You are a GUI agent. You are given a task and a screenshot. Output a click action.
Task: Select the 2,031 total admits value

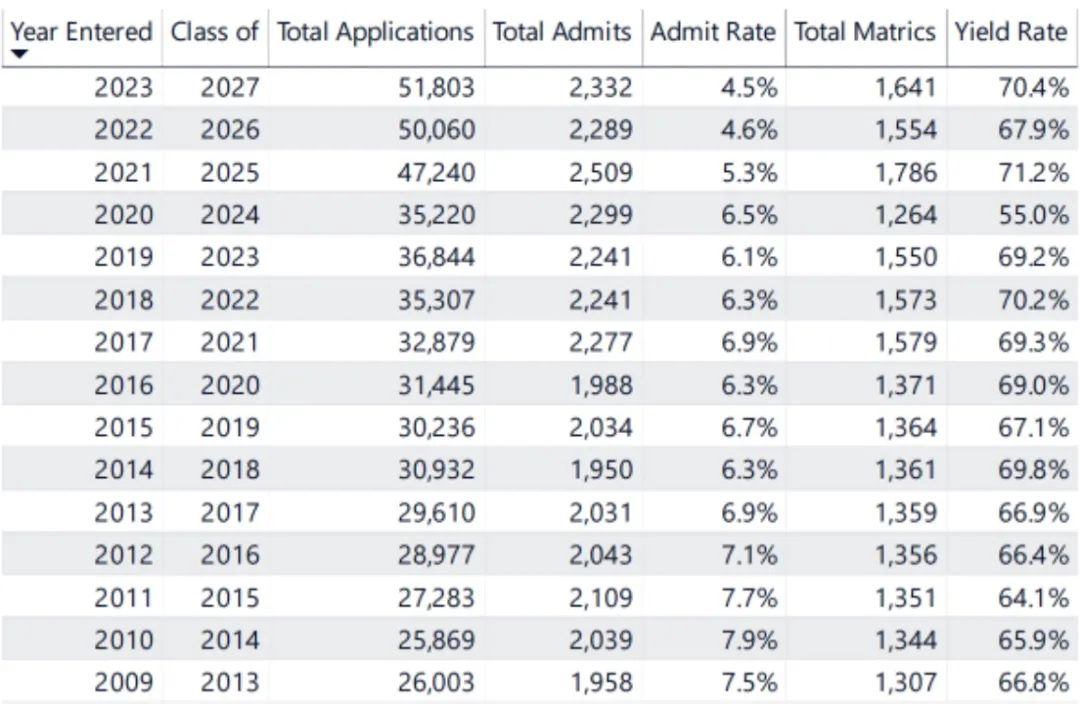tap(600, 513)
